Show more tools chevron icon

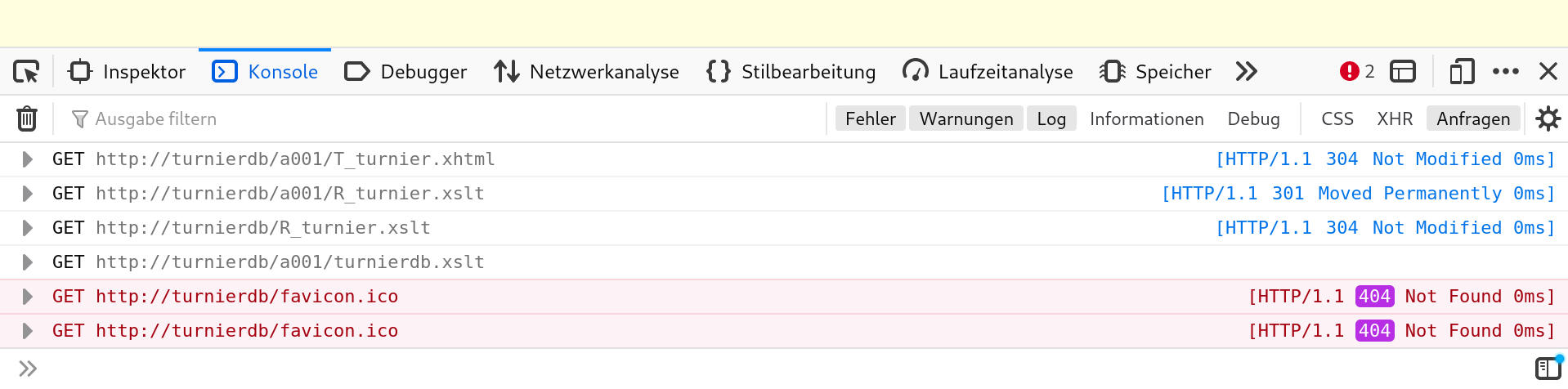(x=1246, y=72)
